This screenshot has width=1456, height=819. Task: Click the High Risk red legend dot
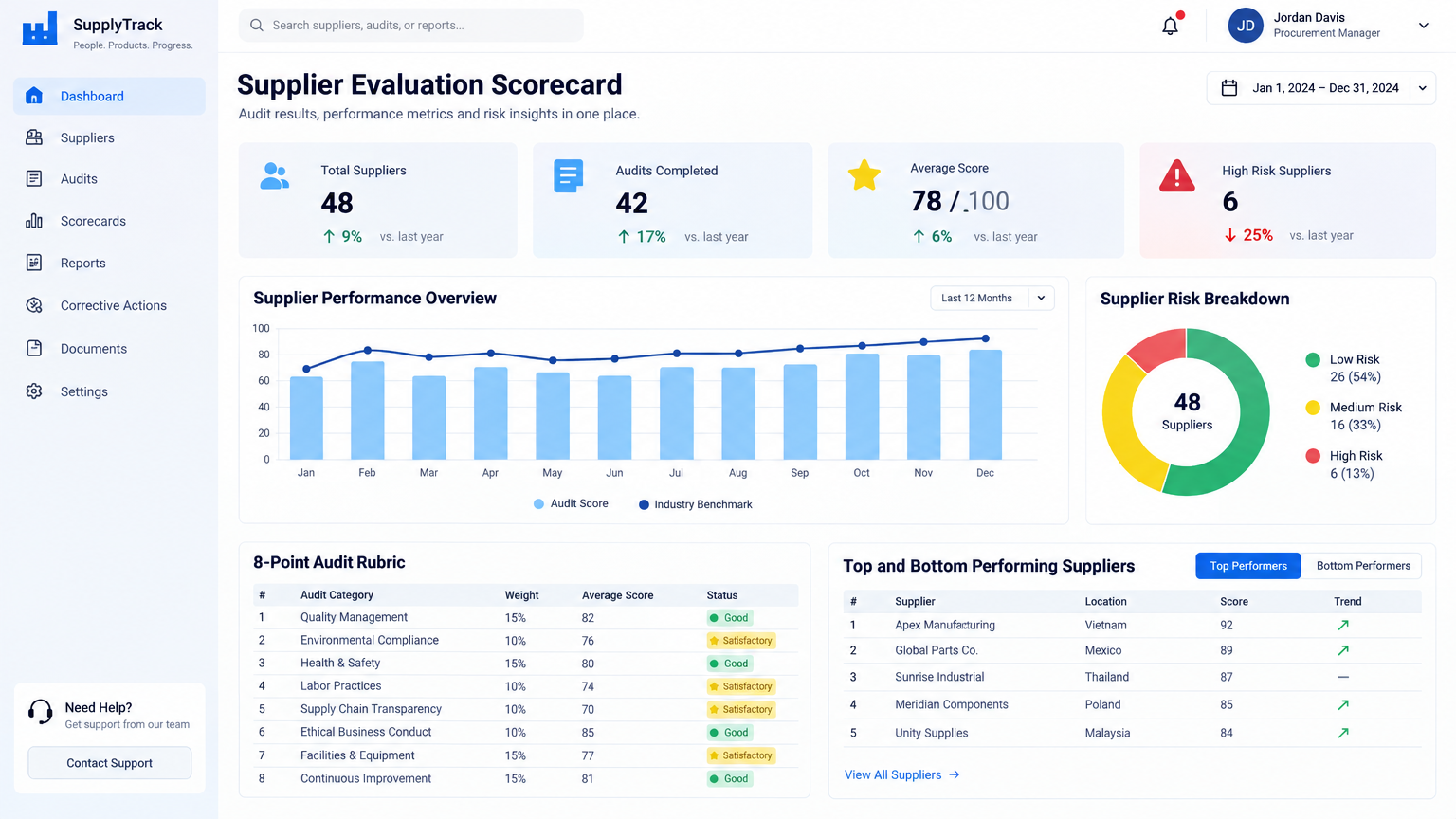1313,456
